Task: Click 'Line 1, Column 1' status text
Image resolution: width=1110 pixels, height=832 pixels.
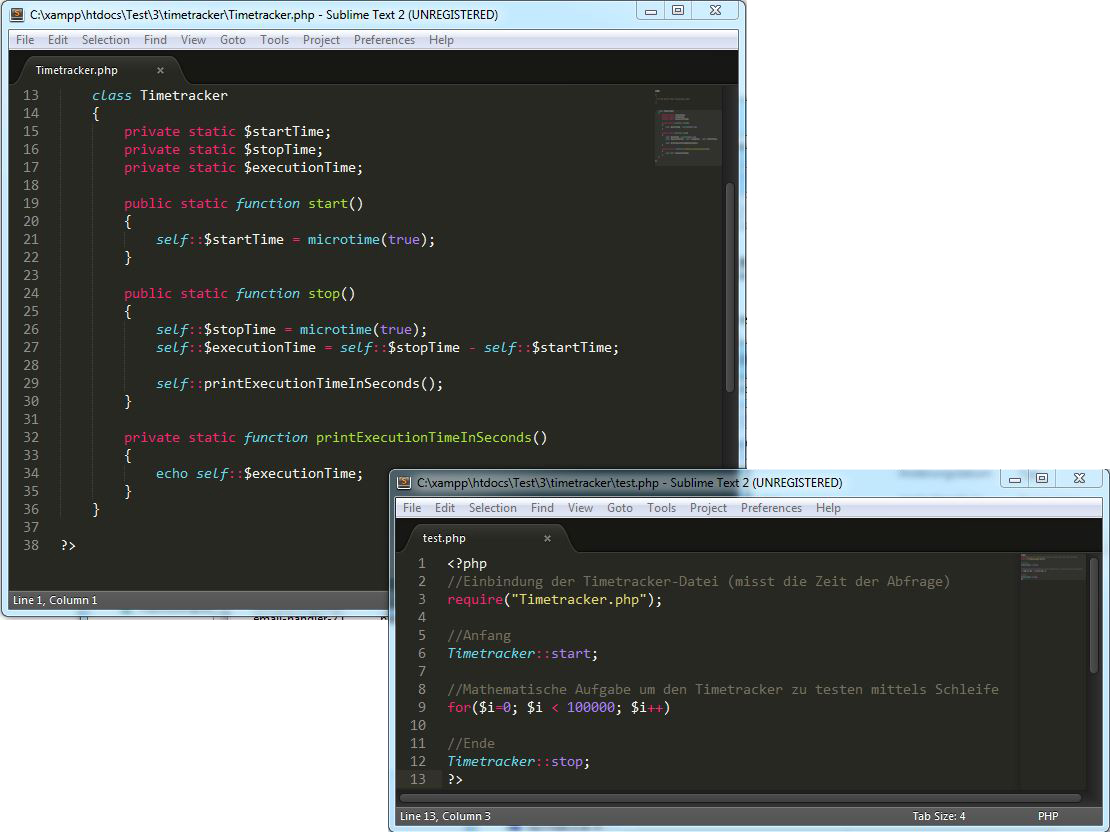Action: (x=55, y=600)
